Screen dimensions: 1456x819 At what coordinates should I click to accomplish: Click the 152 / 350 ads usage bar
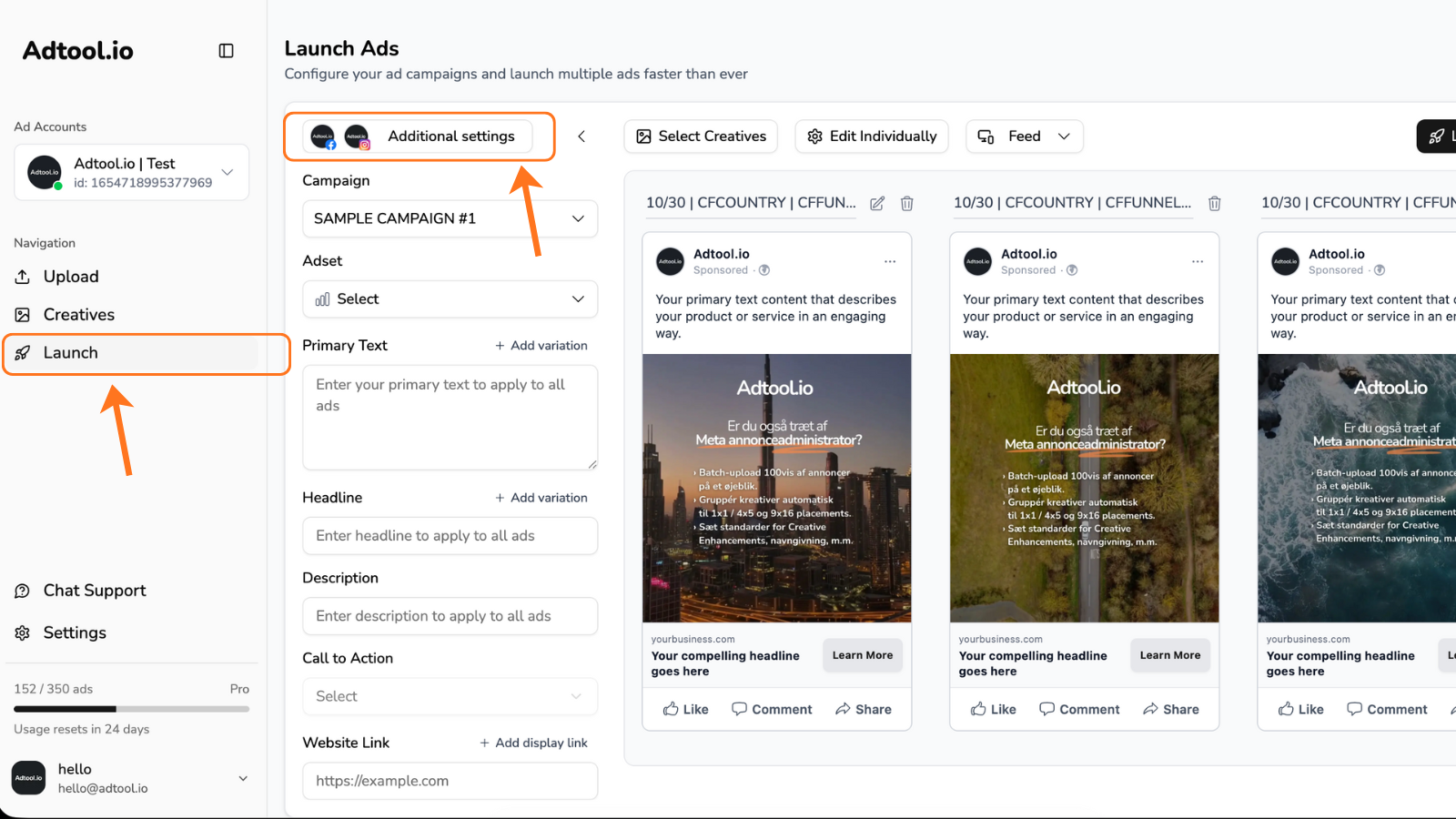coord(132,709)
